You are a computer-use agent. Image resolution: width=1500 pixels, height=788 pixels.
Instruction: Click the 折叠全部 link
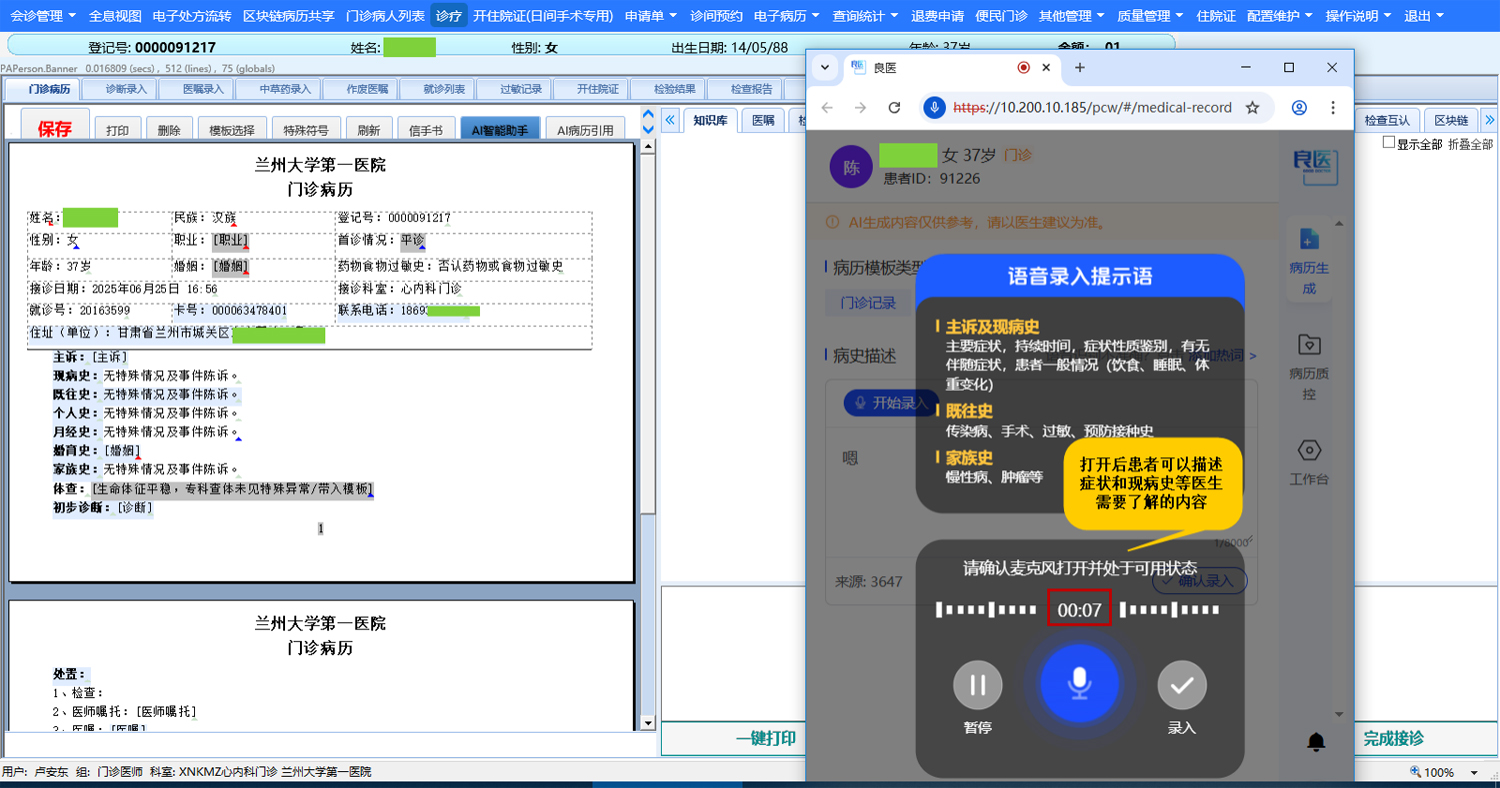(x=1470, y=144)
